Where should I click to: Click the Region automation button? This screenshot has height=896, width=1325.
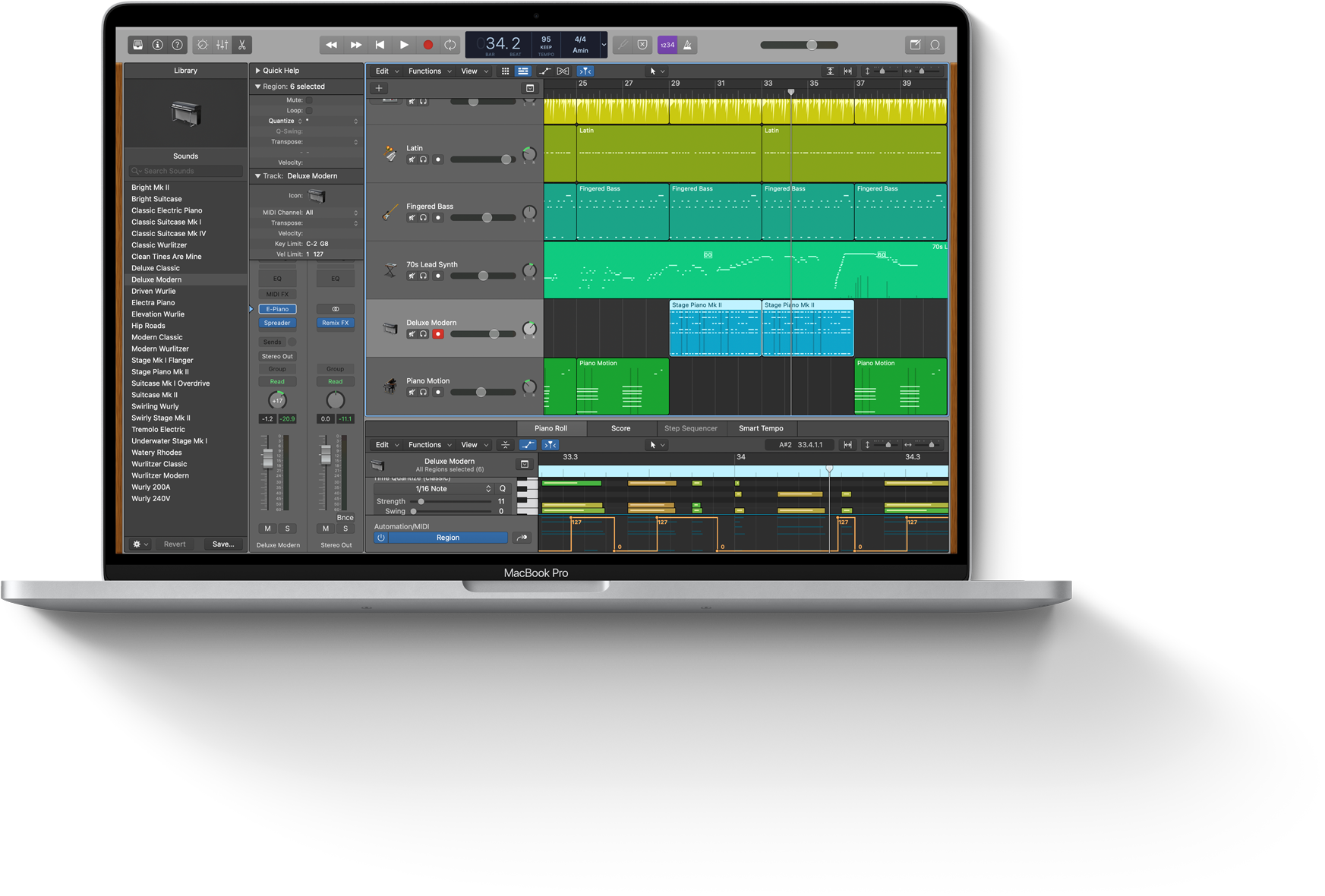(x=447, y=538)
